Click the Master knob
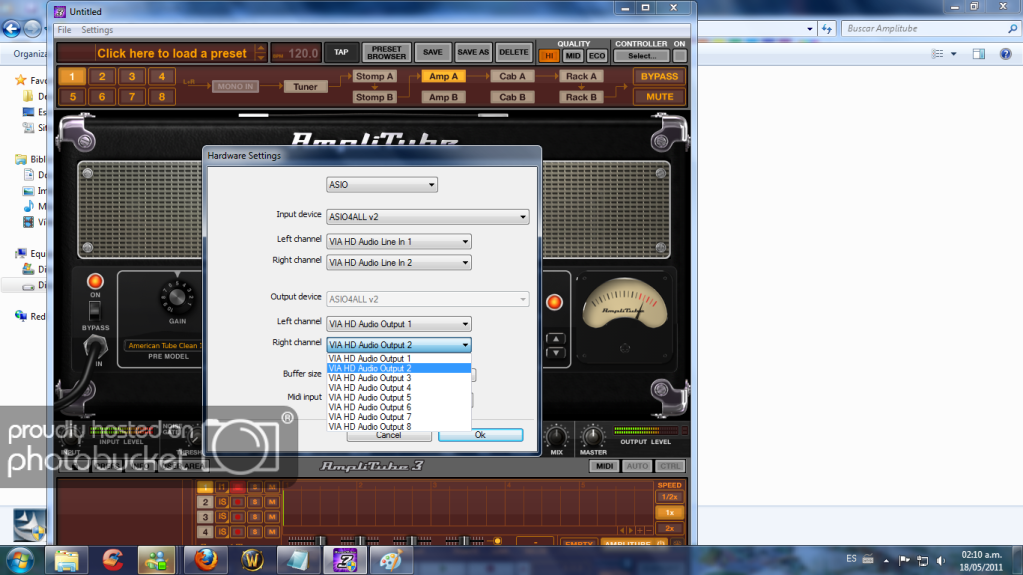 point(593,437)
